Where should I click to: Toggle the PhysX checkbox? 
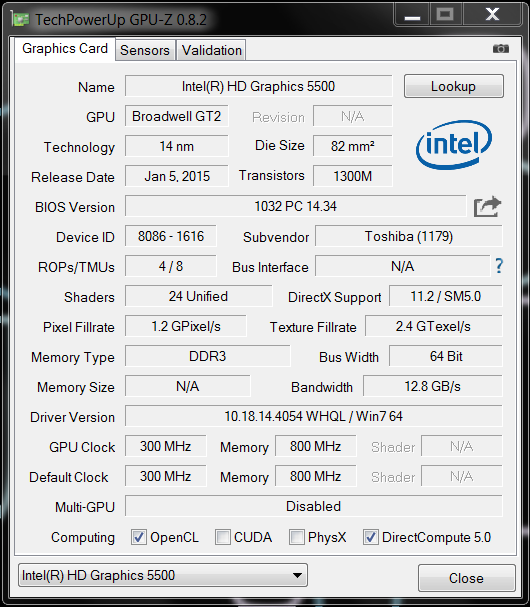296,537
